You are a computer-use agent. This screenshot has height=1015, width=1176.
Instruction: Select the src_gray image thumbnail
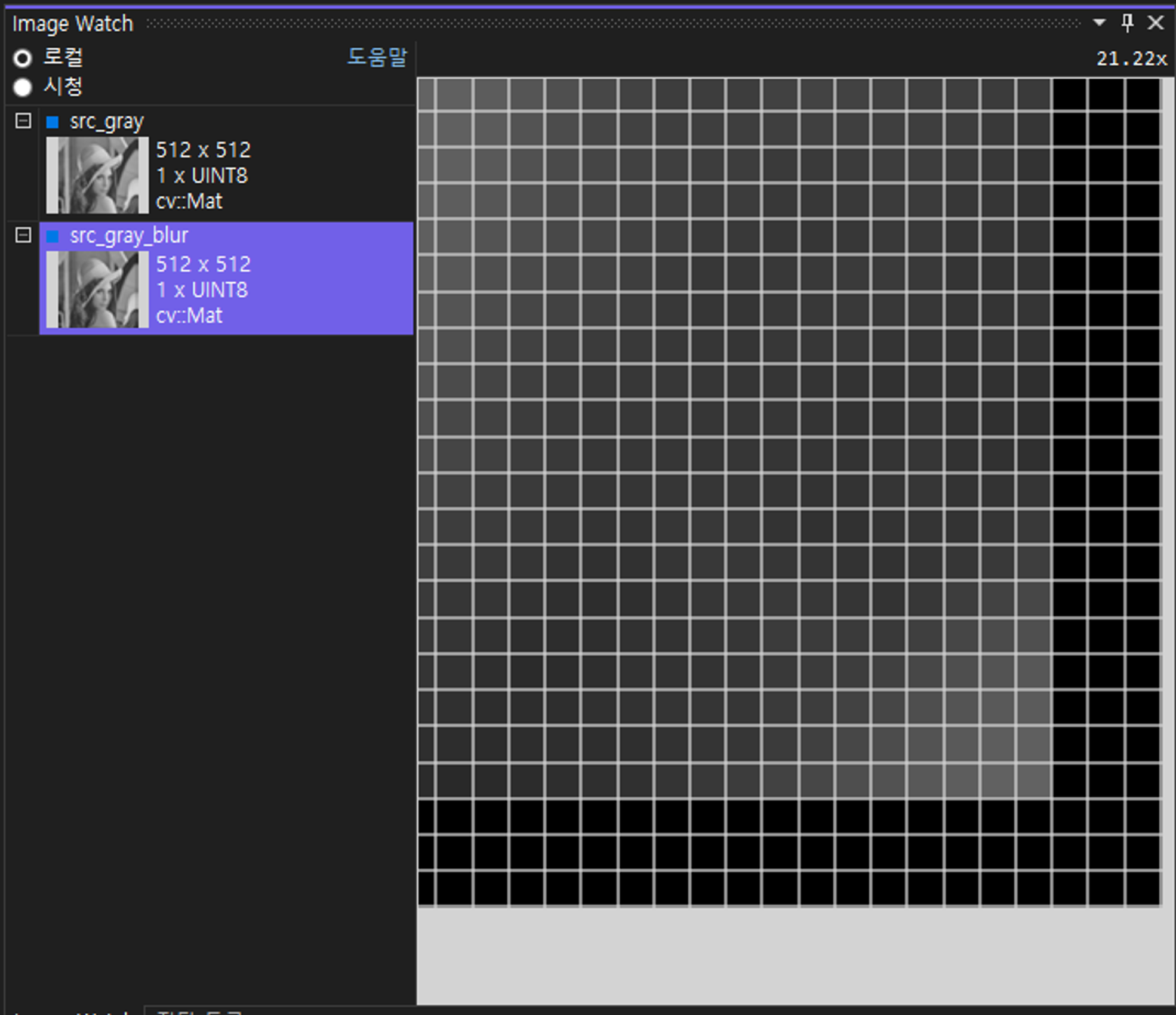(x=97, y=175)
